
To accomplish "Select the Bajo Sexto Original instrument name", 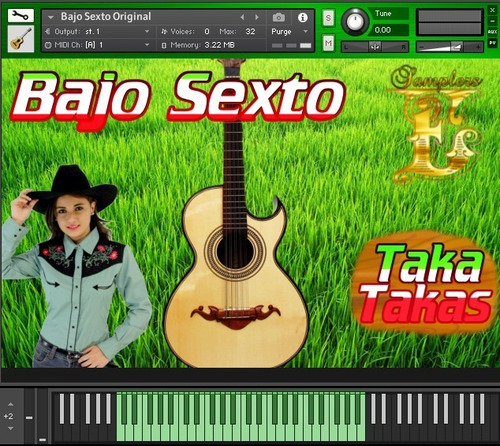I will click(x=106, y=16).
